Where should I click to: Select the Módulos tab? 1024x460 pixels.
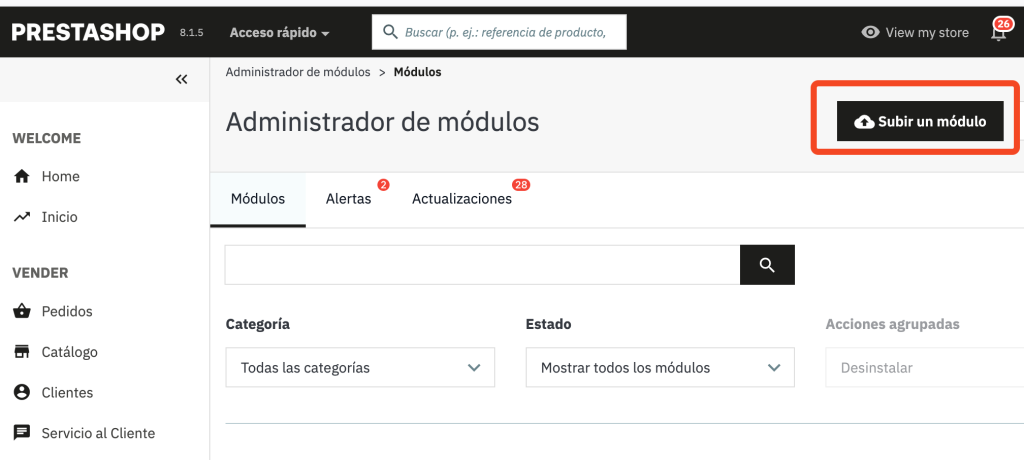[258, 199]
